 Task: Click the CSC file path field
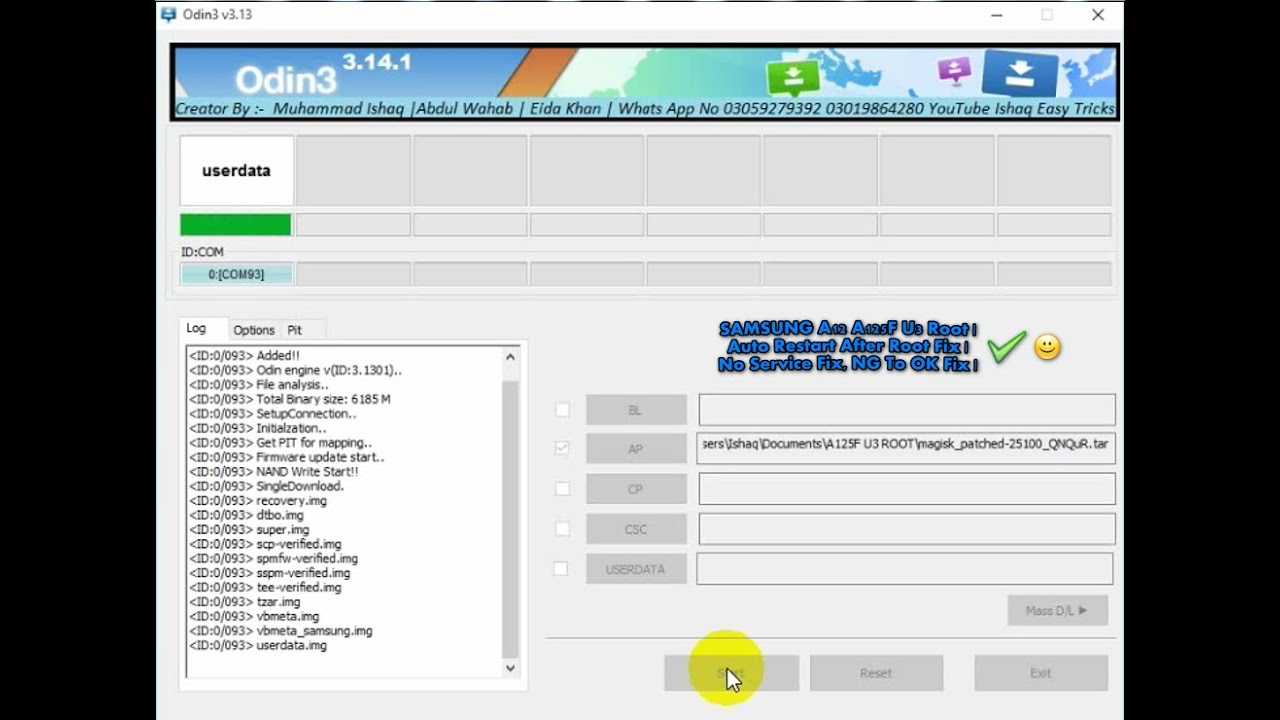[907, 529]
